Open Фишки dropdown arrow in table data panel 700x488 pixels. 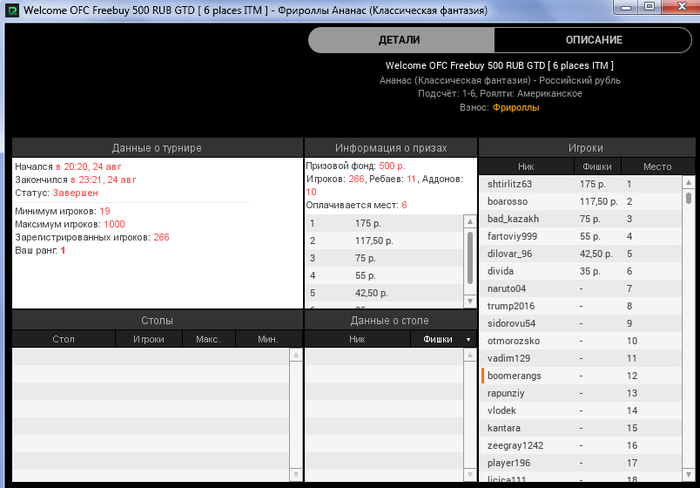pos(468,340)
